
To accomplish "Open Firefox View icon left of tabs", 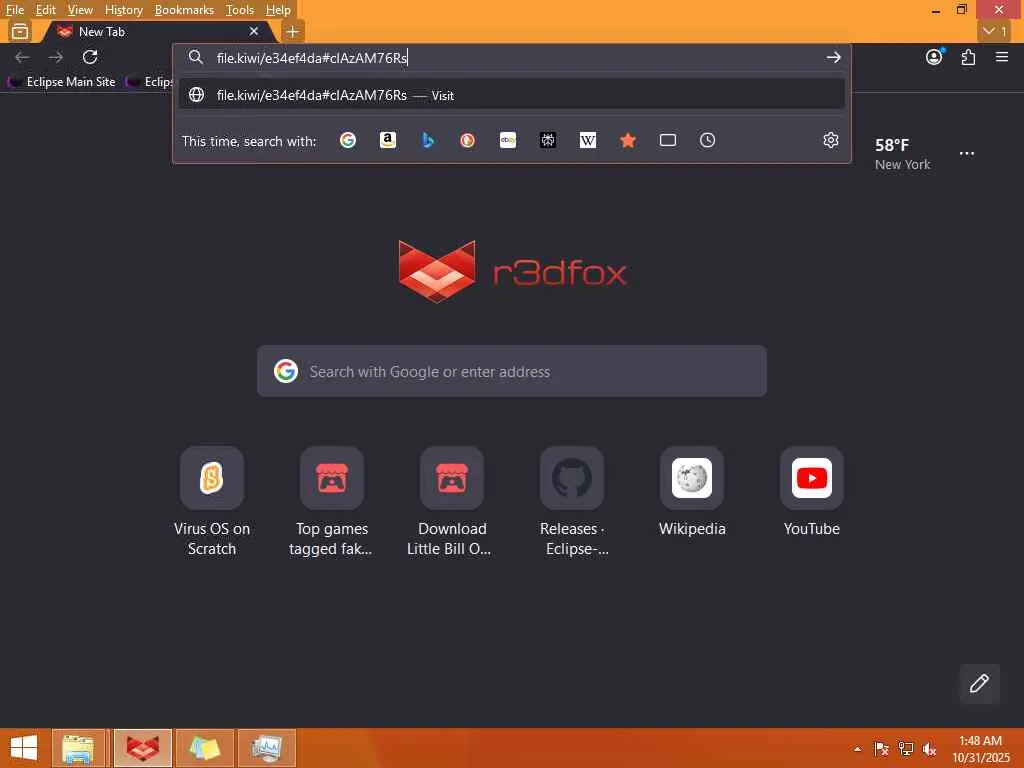I will pyautogui.click(x=20, y=31).
